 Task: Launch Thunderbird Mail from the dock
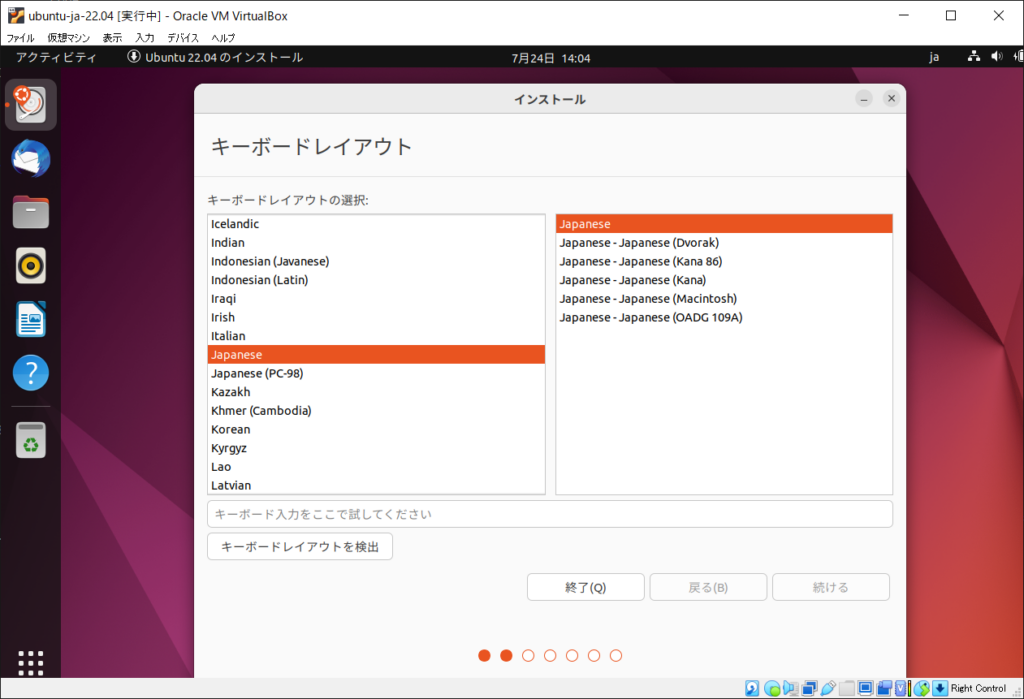31,158
